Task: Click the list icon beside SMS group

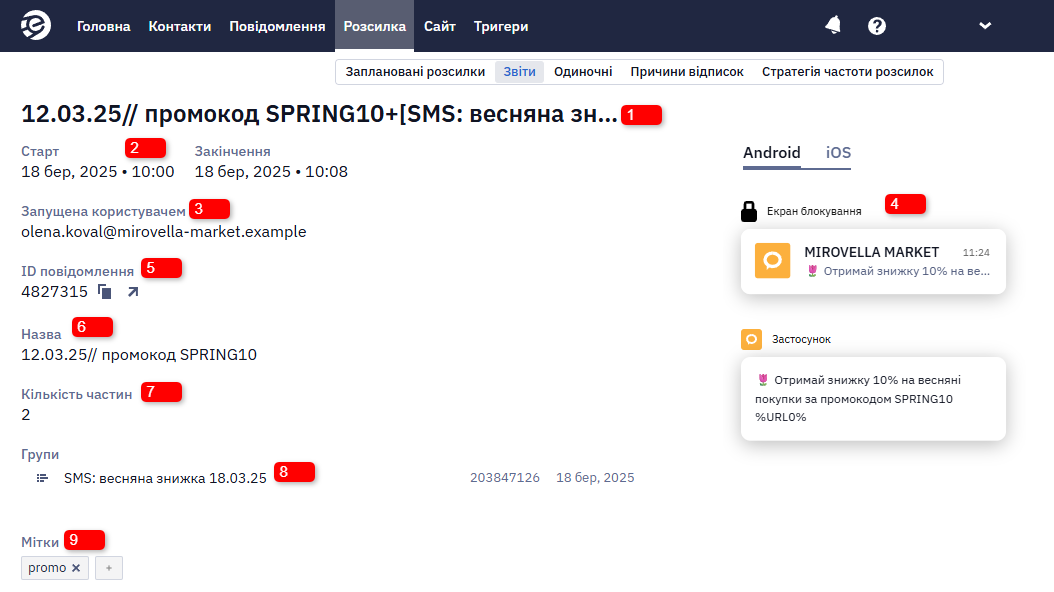Action: click(42, 478)
